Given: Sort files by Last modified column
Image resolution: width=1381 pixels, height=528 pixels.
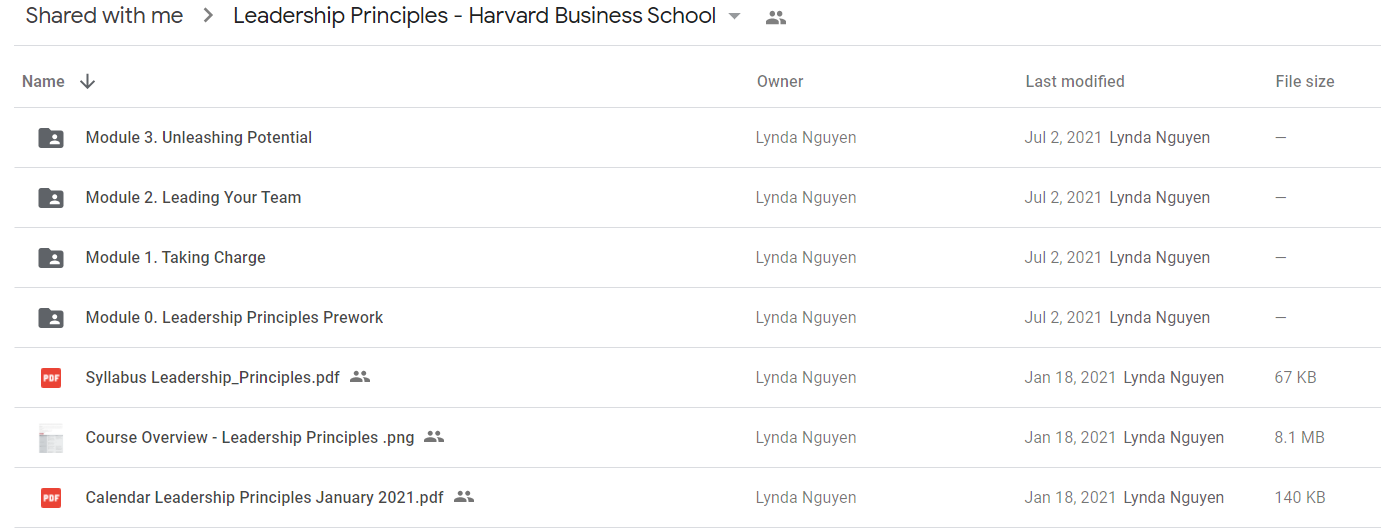Looking at the screenshot, I should pyautogui.click(x=1075, y=82).
